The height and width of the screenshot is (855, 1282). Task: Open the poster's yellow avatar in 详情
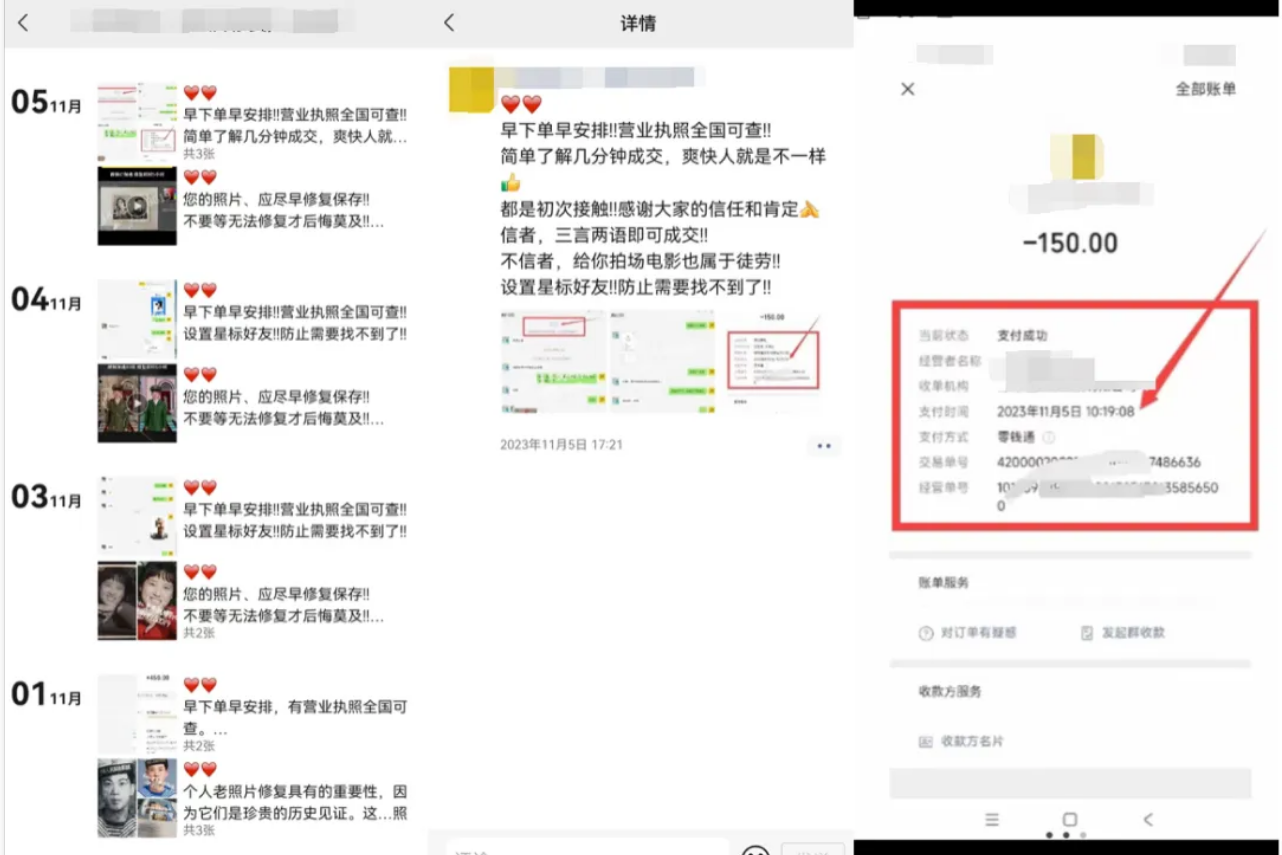[472, 89]
